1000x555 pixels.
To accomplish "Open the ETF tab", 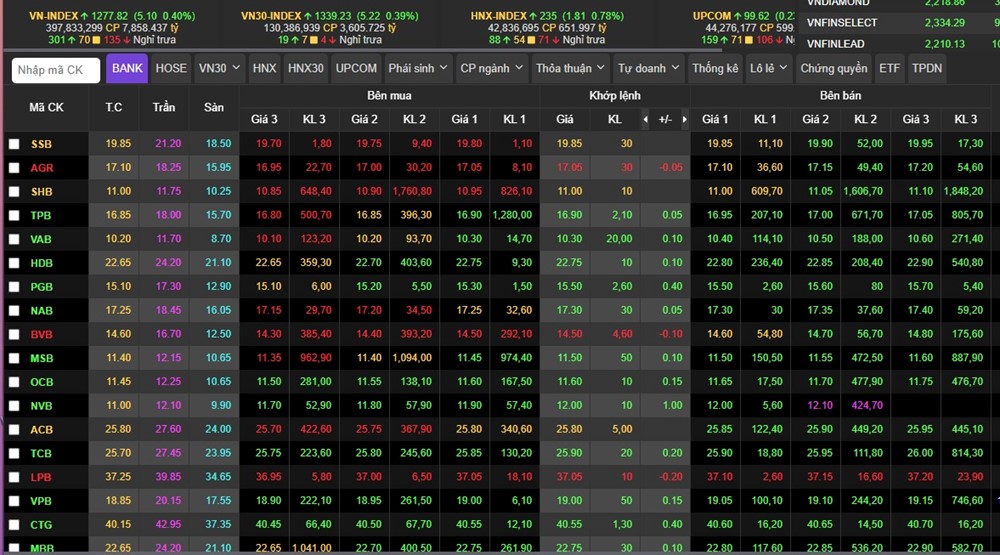I will click(889, 68).
